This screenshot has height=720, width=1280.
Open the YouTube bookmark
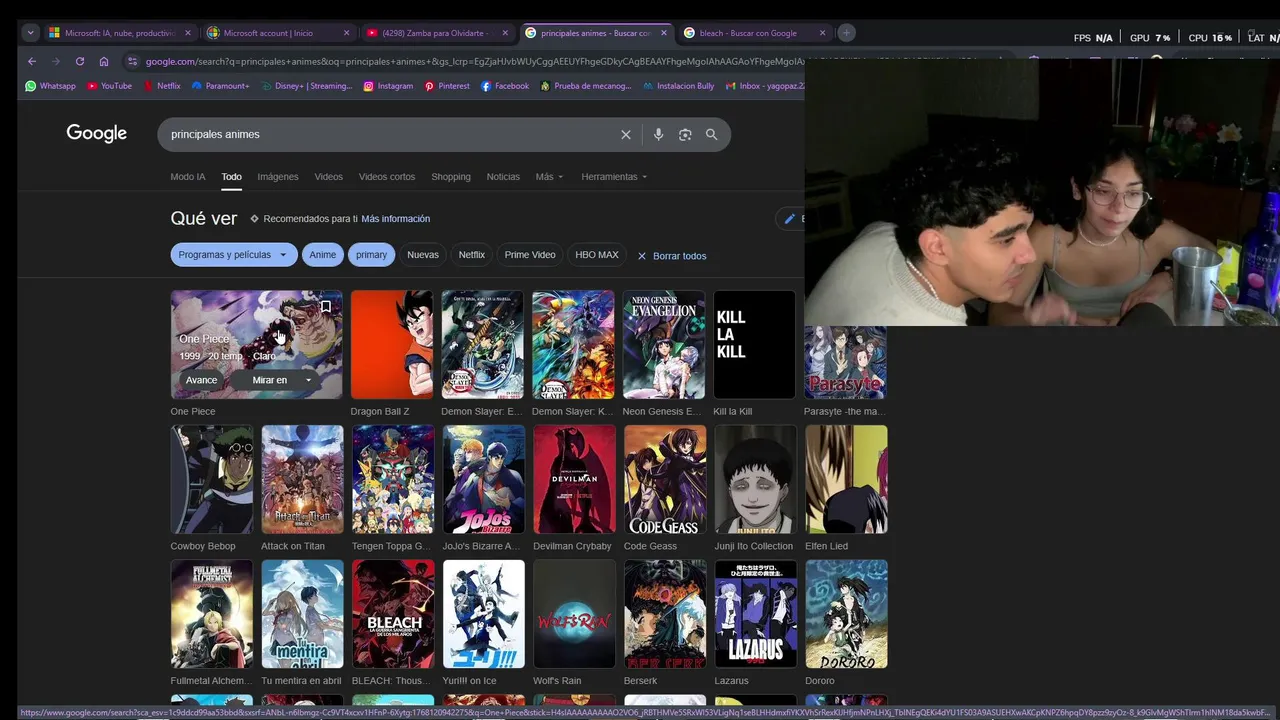109,86
